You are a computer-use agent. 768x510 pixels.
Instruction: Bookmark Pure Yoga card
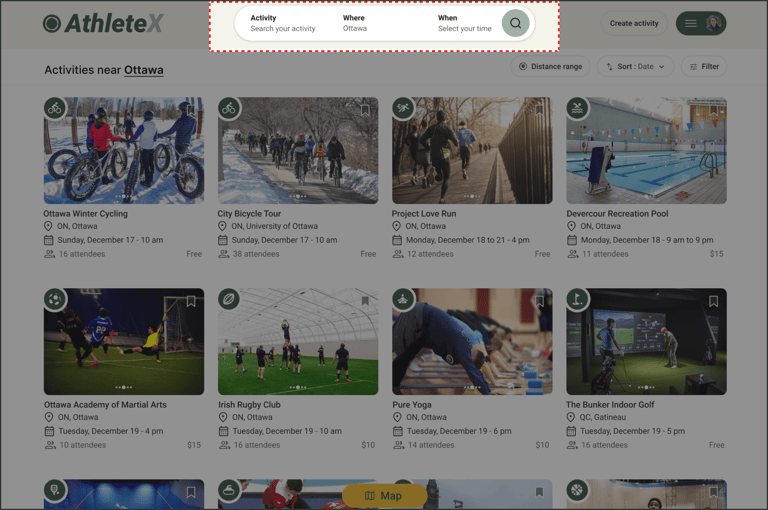[539, 301]
